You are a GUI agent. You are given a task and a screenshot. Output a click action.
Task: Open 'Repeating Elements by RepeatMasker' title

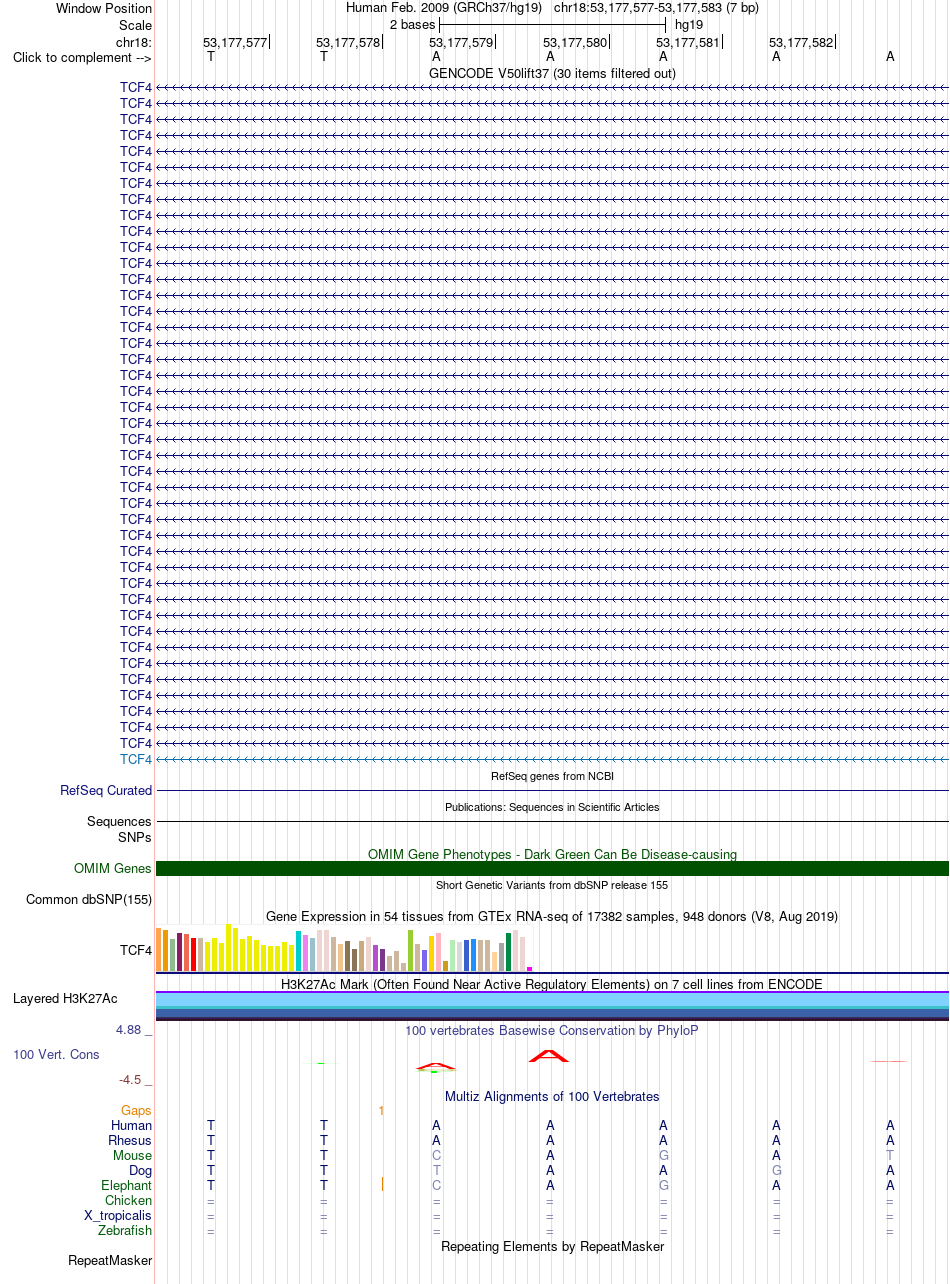(x=552, y=1246)
